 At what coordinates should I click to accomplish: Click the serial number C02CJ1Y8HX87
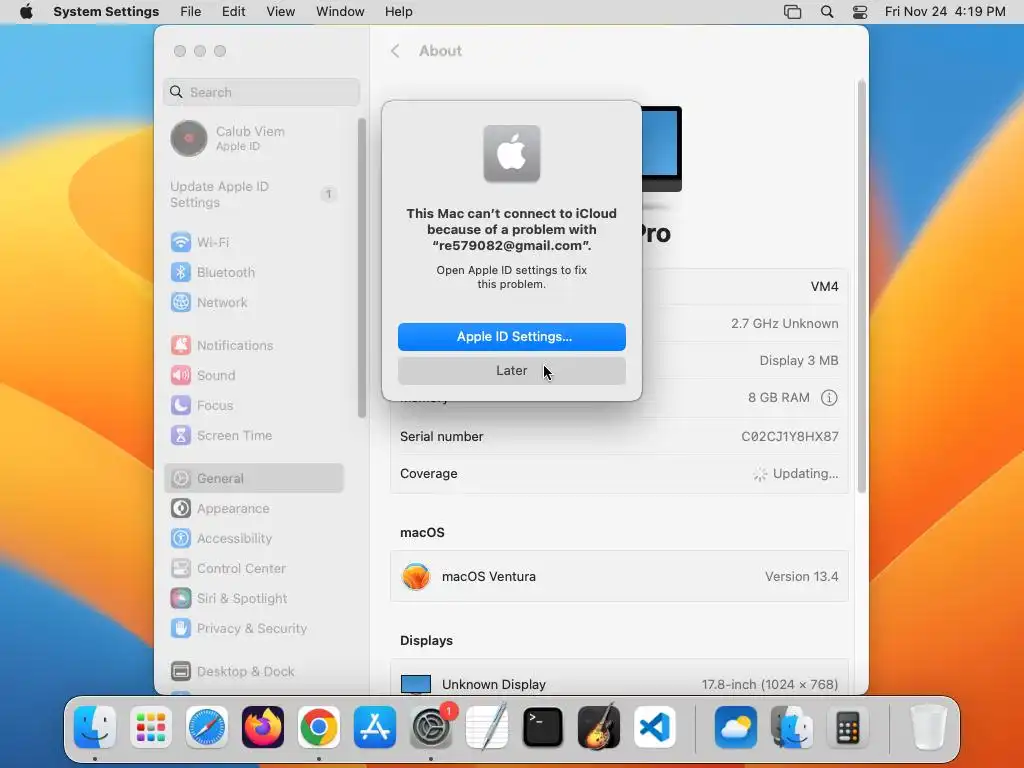(x=790, y=436)
